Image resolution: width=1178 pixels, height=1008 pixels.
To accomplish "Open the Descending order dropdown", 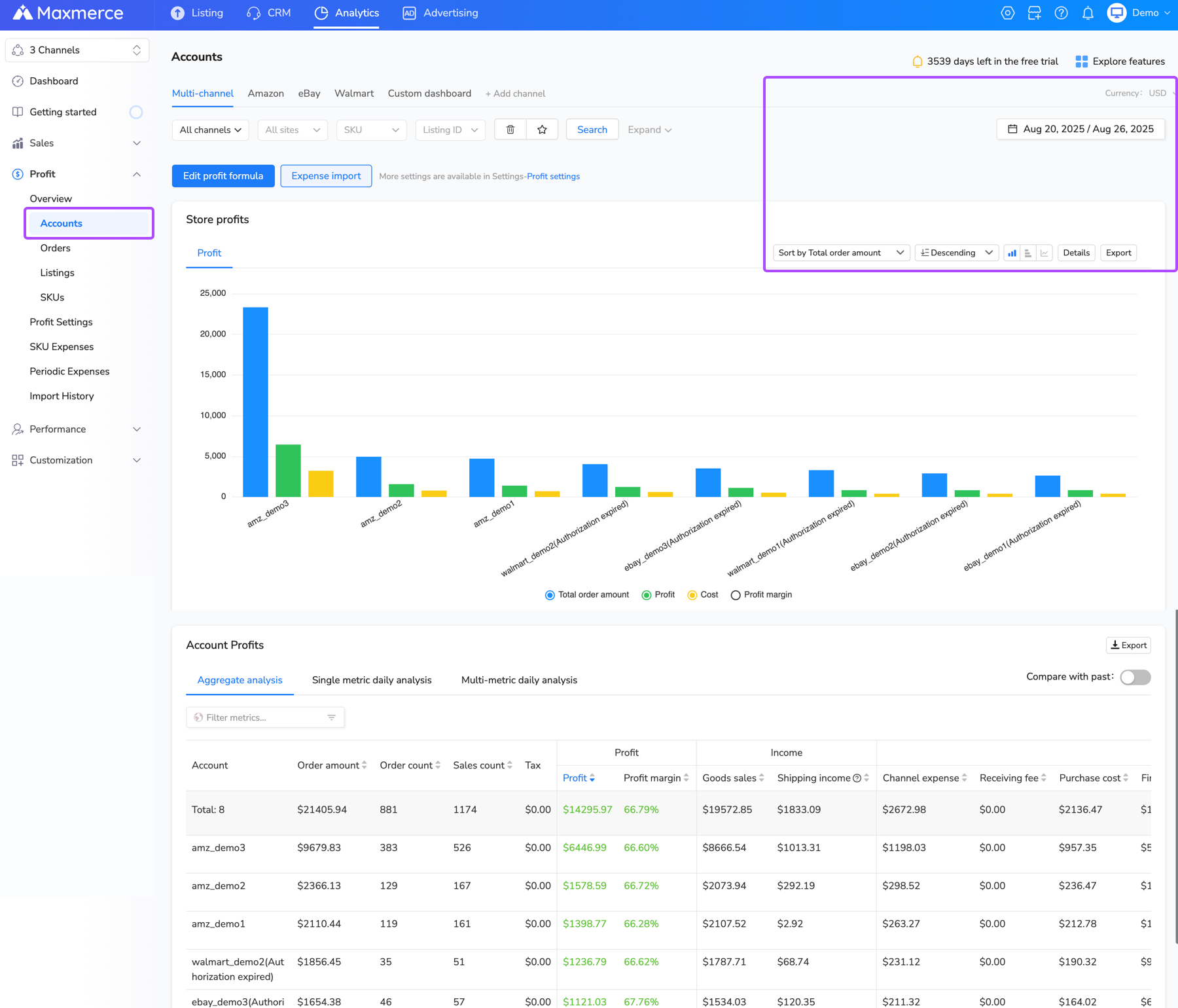I will [957, 253].
